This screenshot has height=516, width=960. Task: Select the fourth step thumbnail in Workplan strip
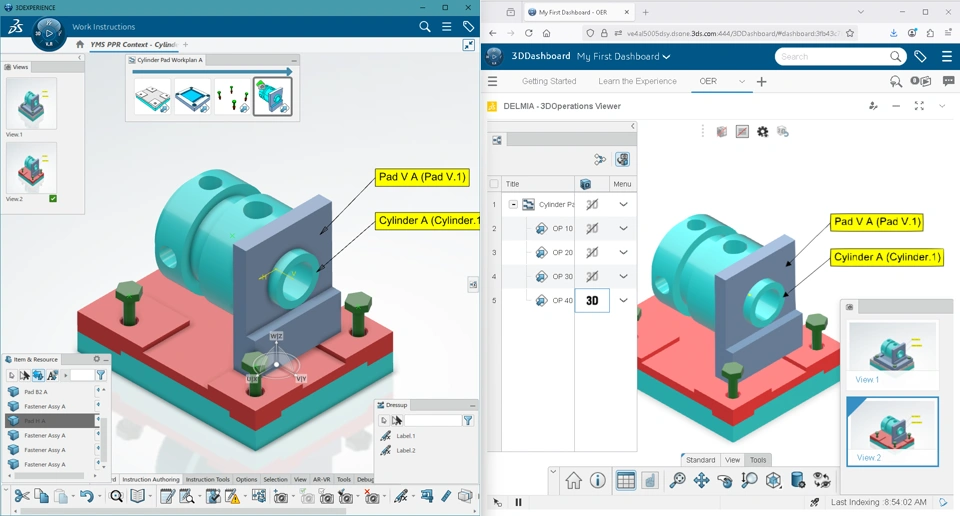click(272, 97)
